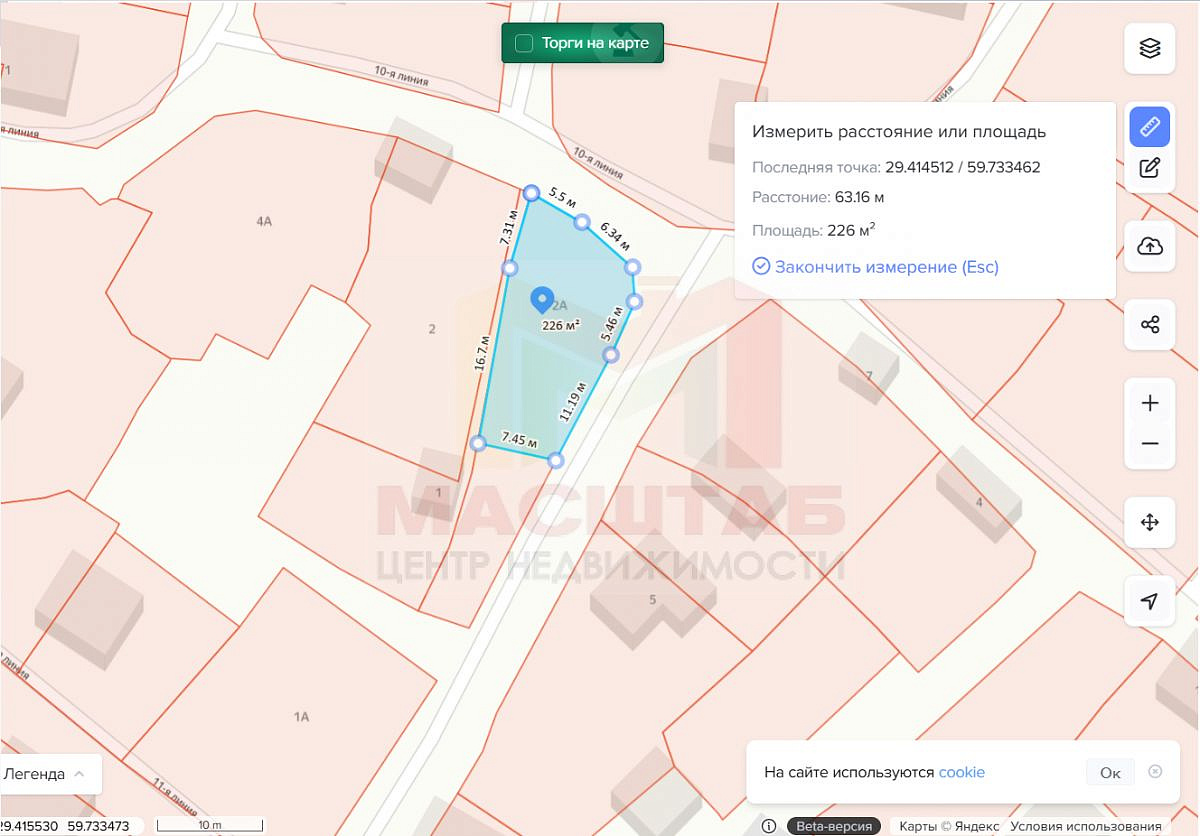Open the cookie policy link
The image size is (1200, 836).
pyautogui.click(x=961, y=772)
